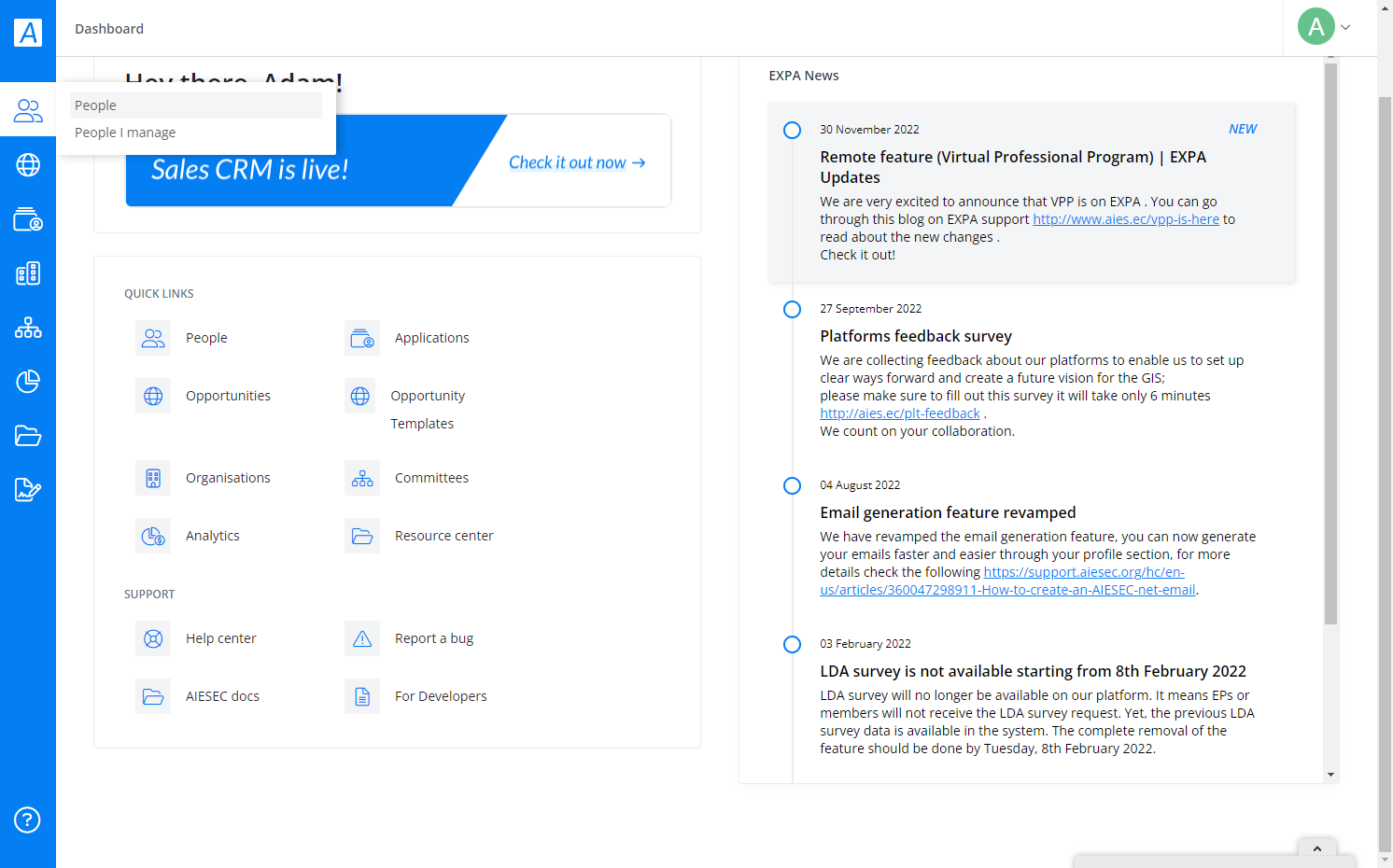The image size is (1393, 868).
Task: Open the Opportunity Templates quick link
Action: pos(428,410)
